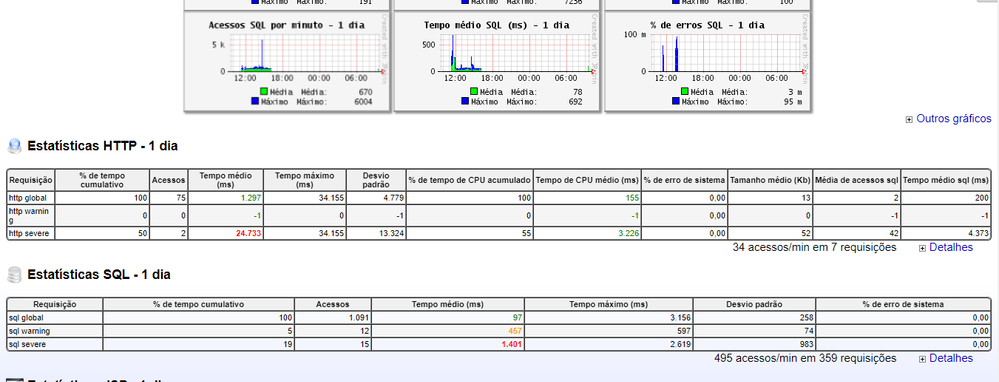Click the green 155 CPU time value
999x382 pixels.
click(x=632, y=198)
